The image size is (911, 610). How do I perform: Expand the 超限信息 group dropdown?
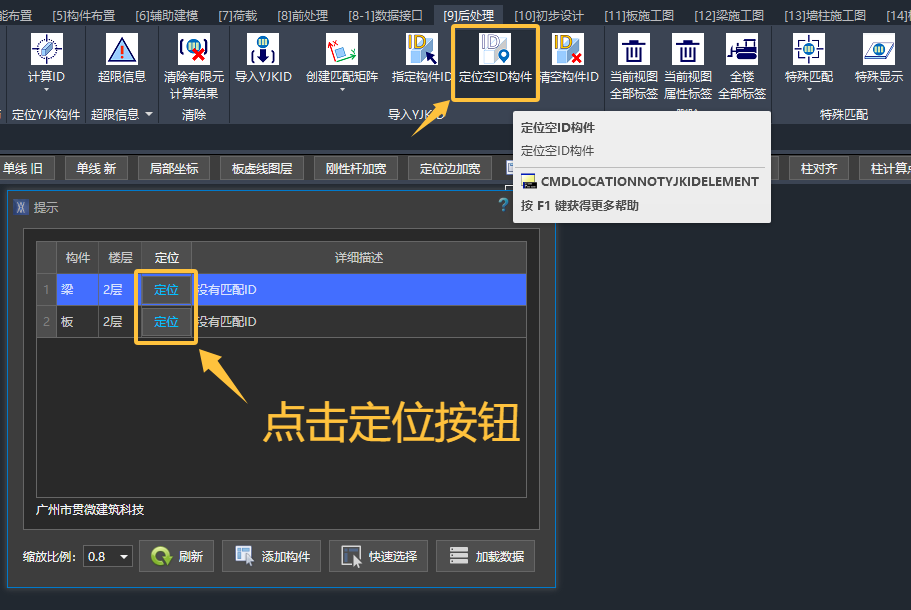coord(149,114)
